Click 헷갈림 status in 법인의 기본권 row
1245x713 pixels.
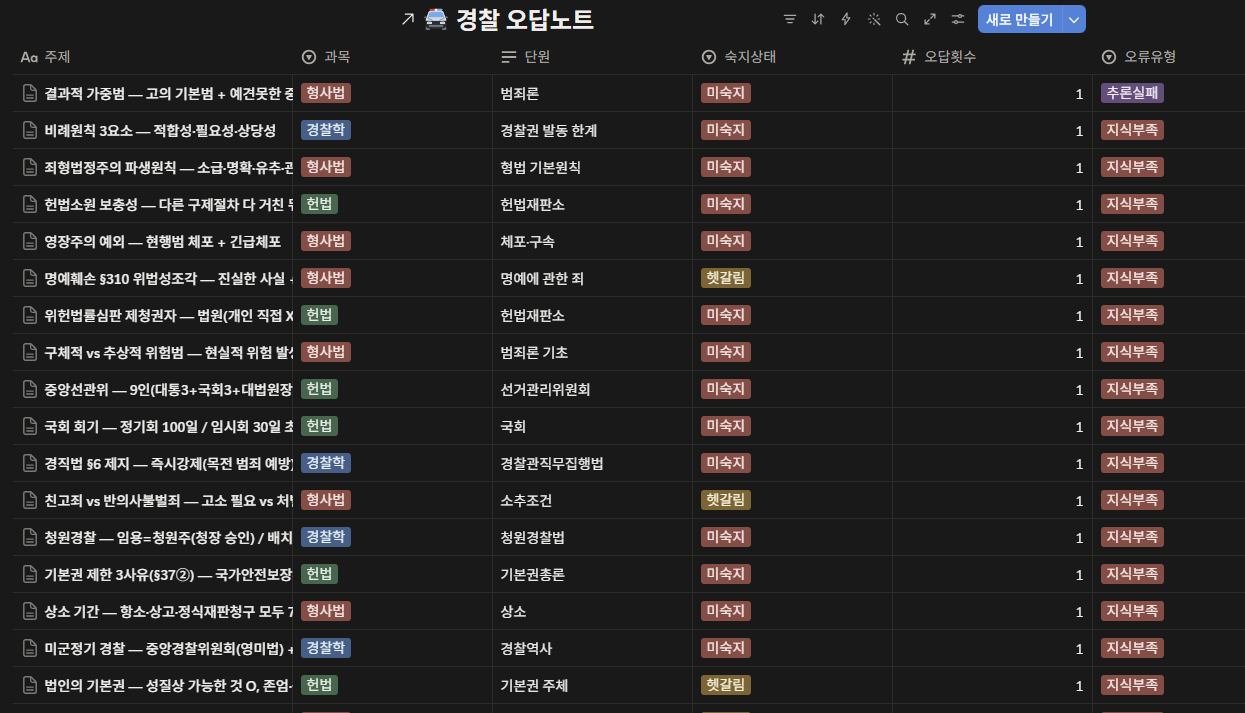click(726, 685)
